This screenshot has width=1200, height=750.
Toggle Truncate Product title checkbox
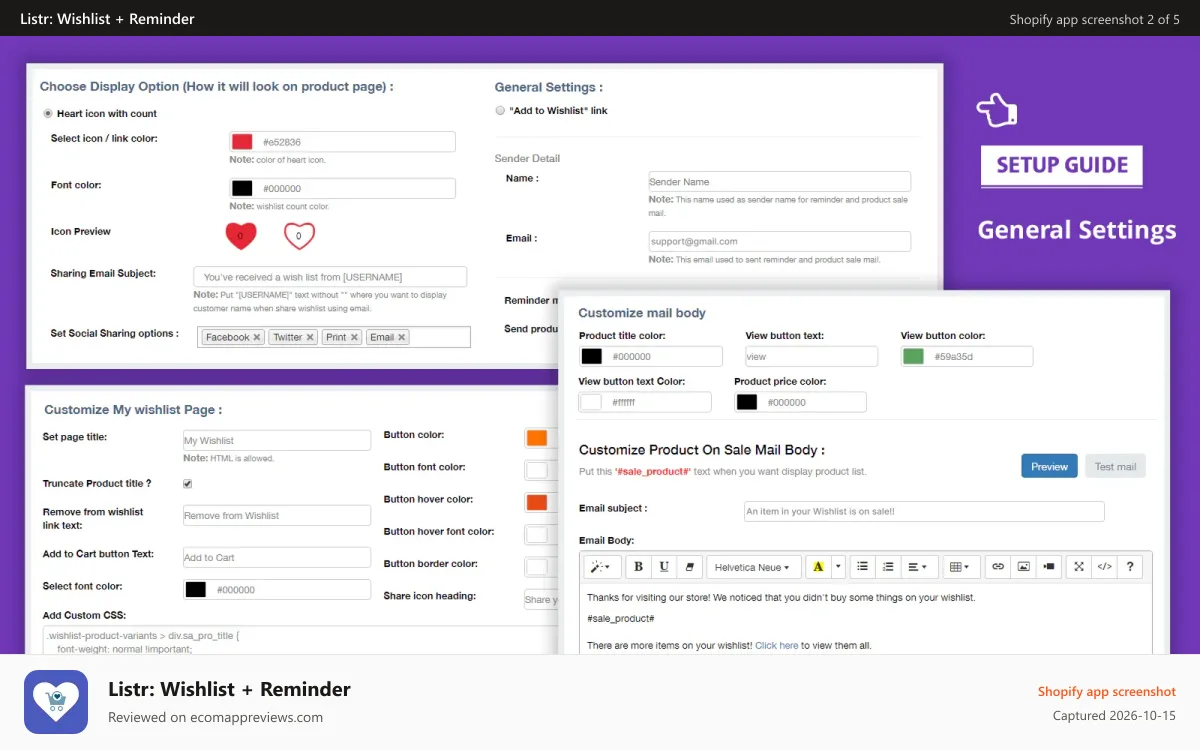(187, 484)
